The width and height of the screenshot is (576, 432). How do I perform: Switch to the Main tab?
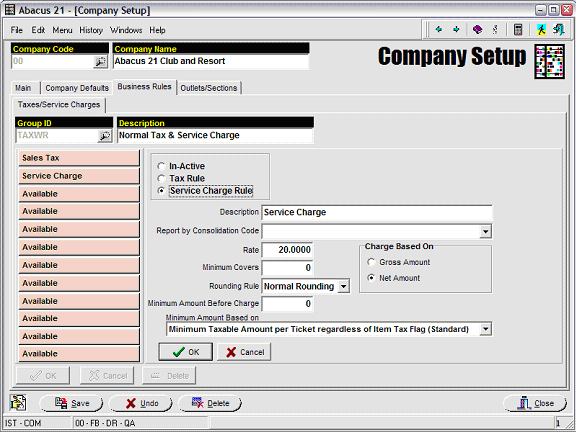coord(24,88)
